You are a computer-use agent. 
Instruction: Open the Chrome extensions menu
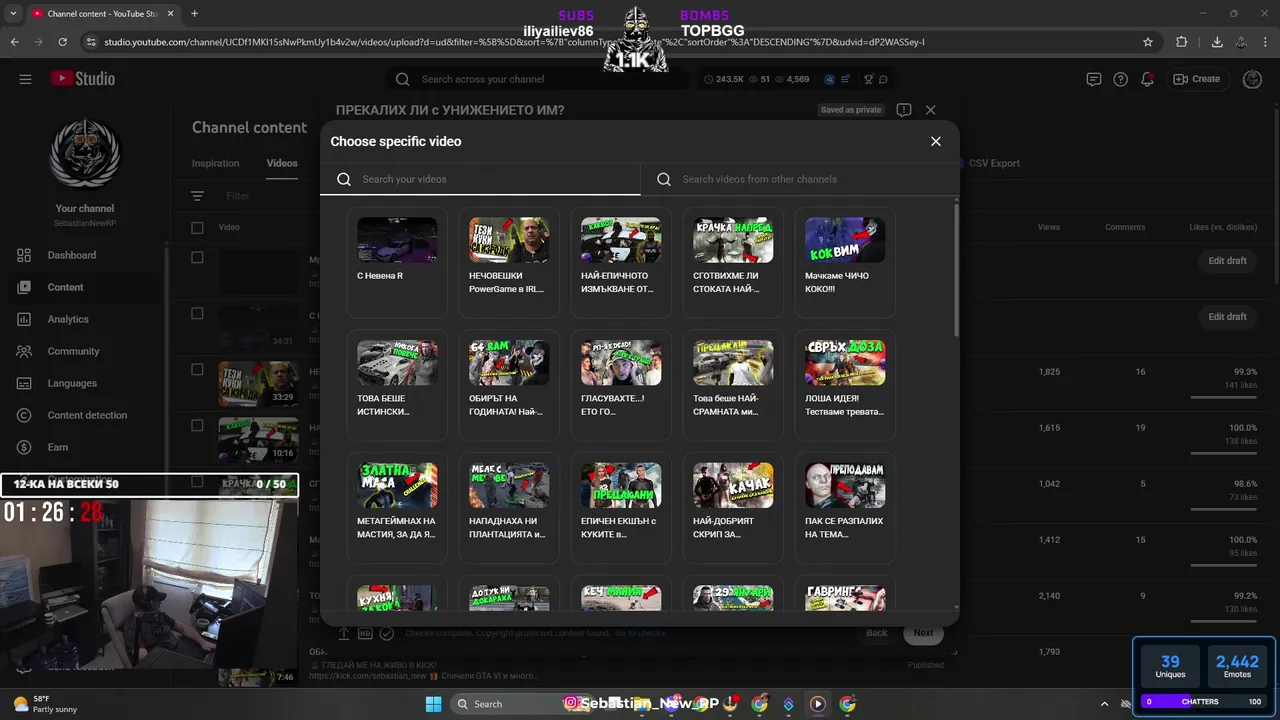click(1182, 42)
